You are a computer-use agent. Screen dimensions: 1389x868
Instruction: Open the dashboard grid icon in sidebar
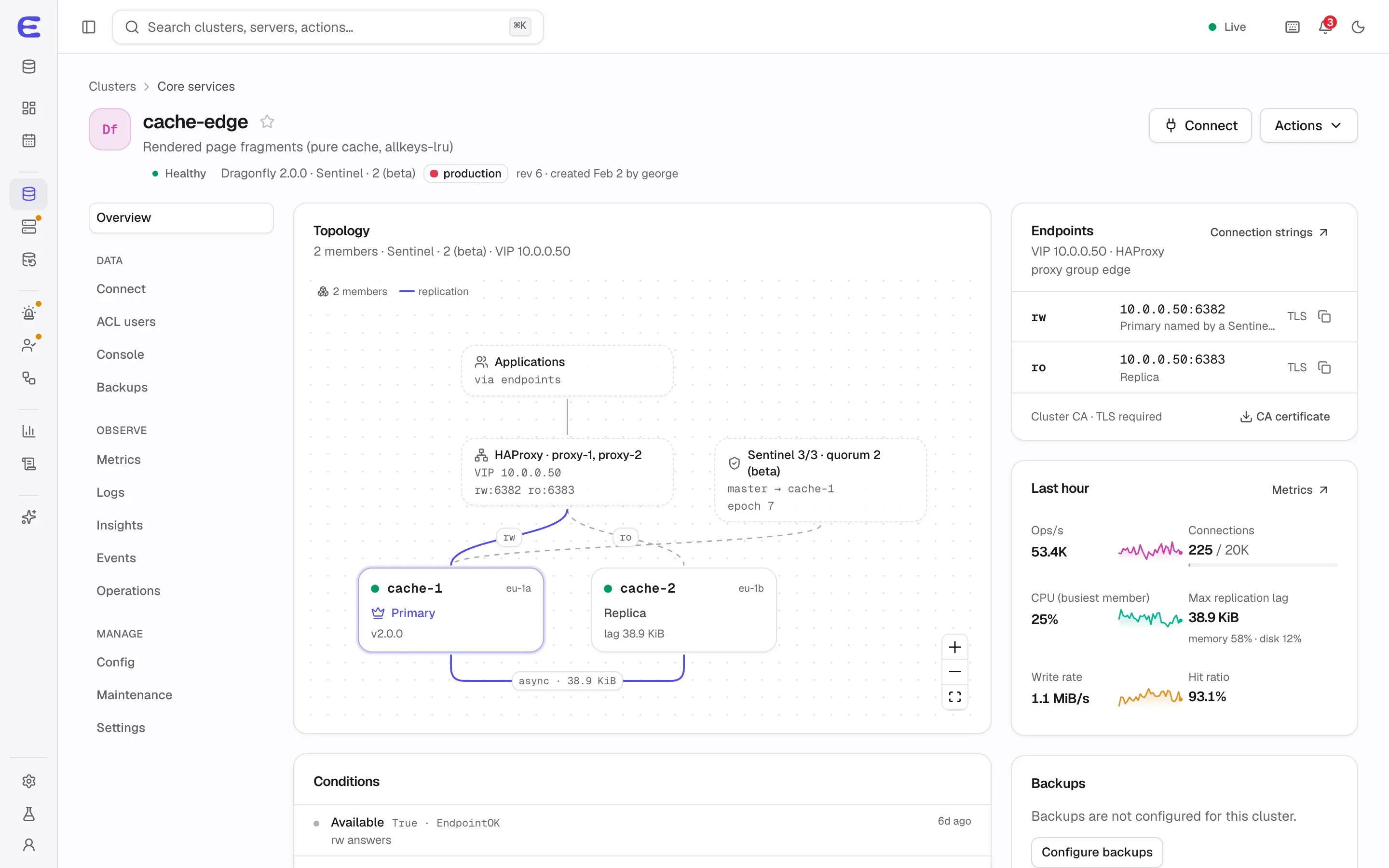tap(29, 108)
